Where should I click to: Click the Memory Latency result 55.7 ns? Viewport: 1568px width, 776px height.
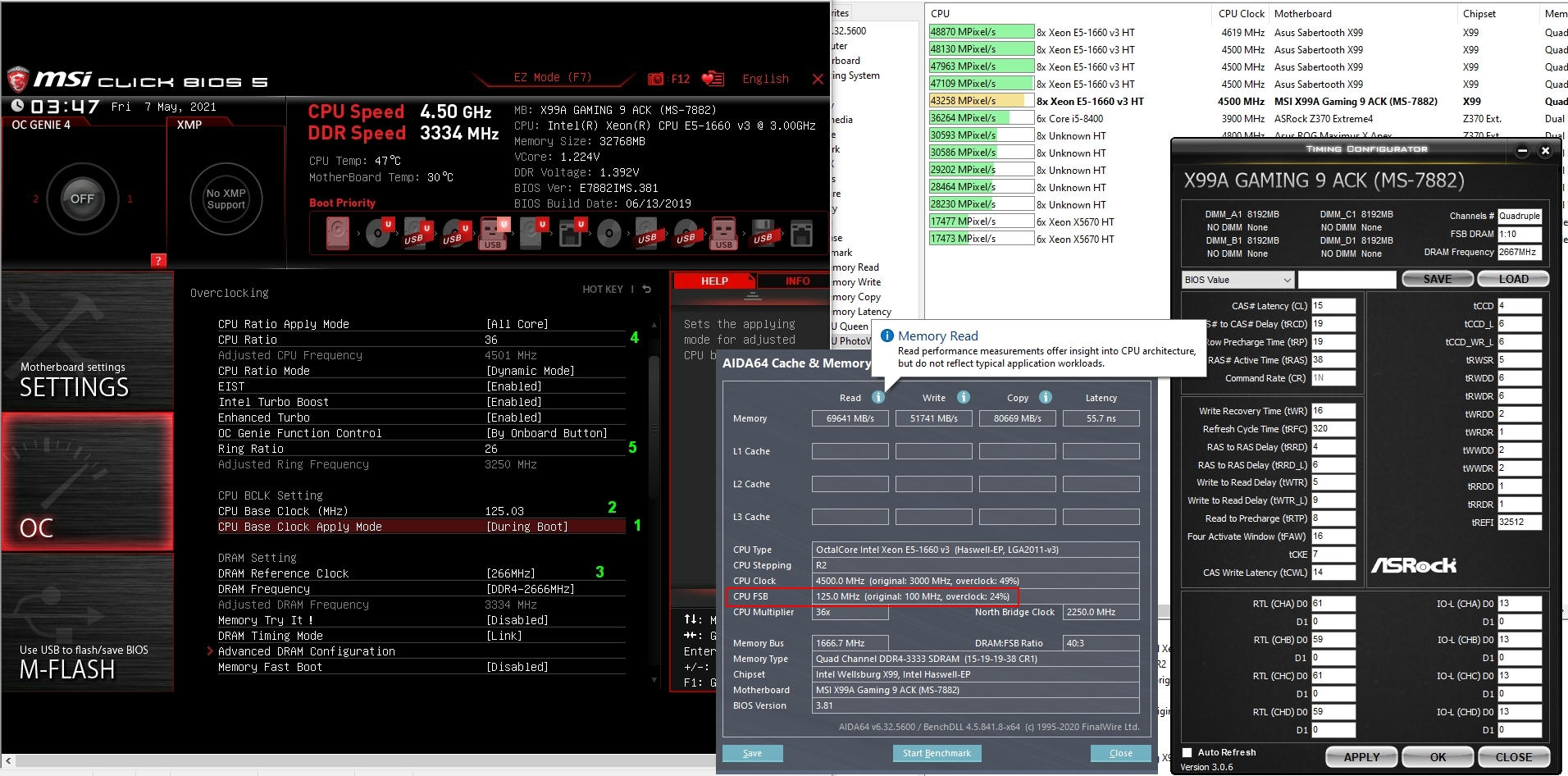pyautogui.click(x=1101, y=418)
